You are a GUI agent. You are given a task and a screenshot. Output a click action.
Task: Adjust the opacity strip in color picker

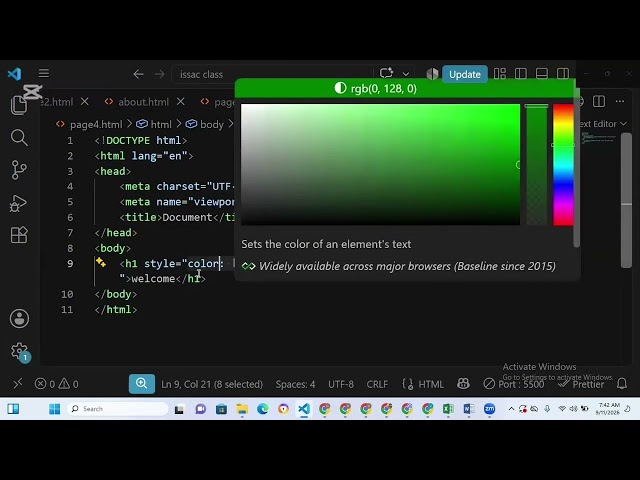click(536, 164)
